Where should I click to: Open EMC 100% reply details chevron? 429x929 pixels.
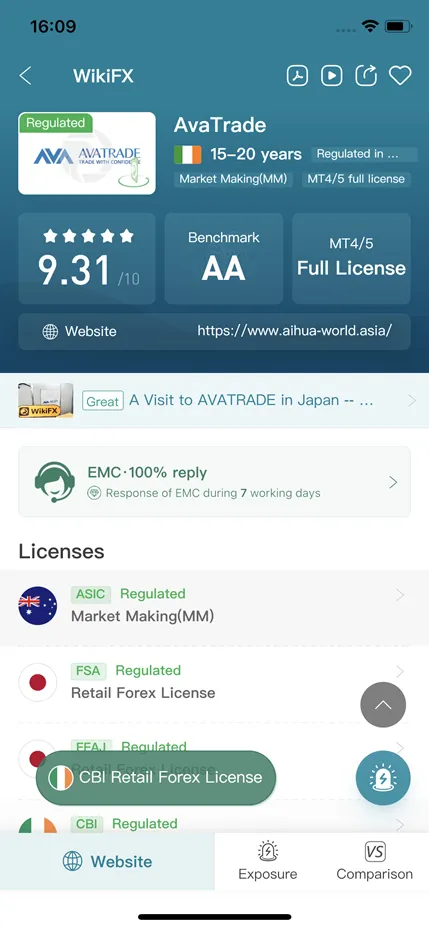[x=393, y=482]
